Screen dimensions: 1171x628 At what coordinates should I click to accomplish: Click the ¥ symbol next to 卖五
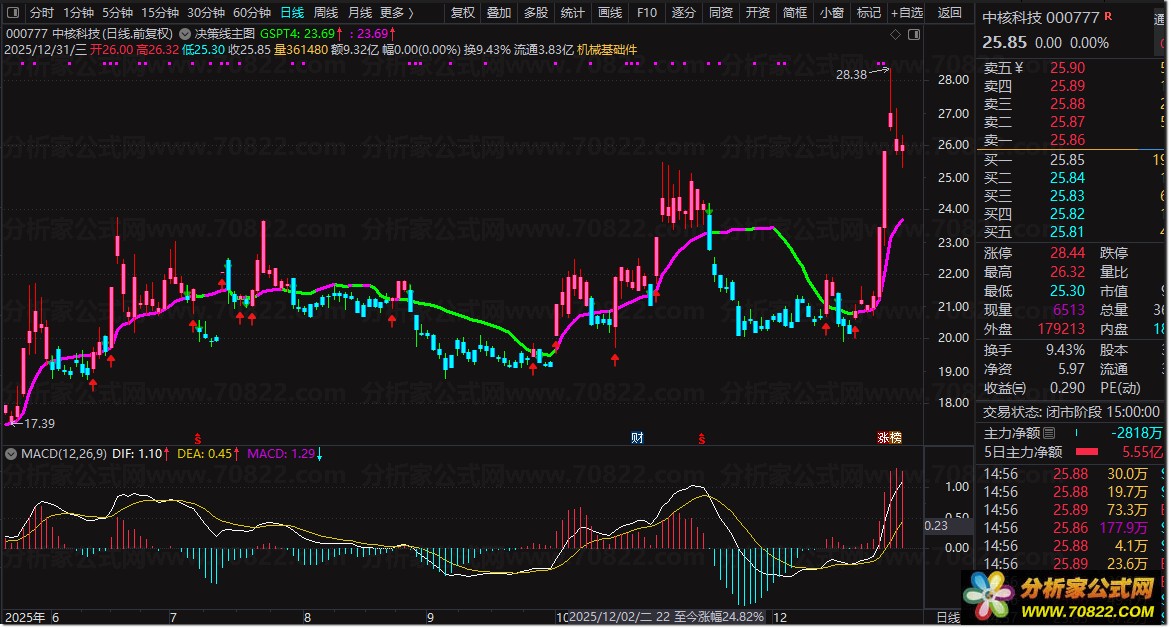[x=1018, y=68]
